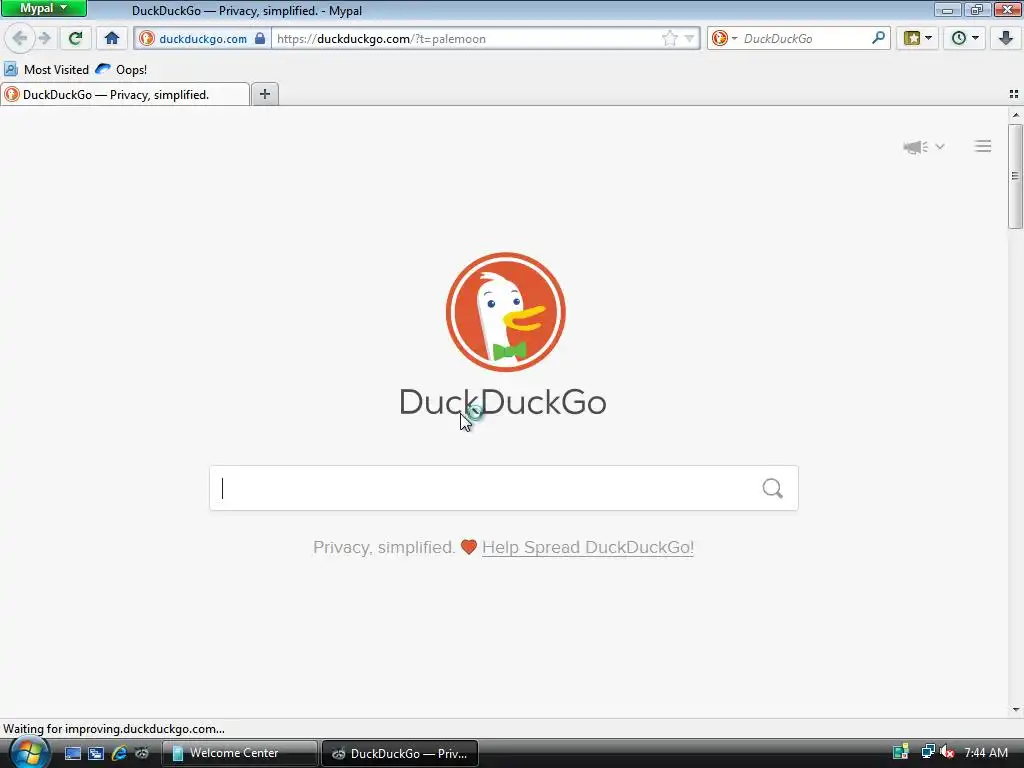Image resolution: width=1024 pixels, height=768 pixels.
Task: Click the megaphone announcements icon
Action: click(x=916, y=146)
